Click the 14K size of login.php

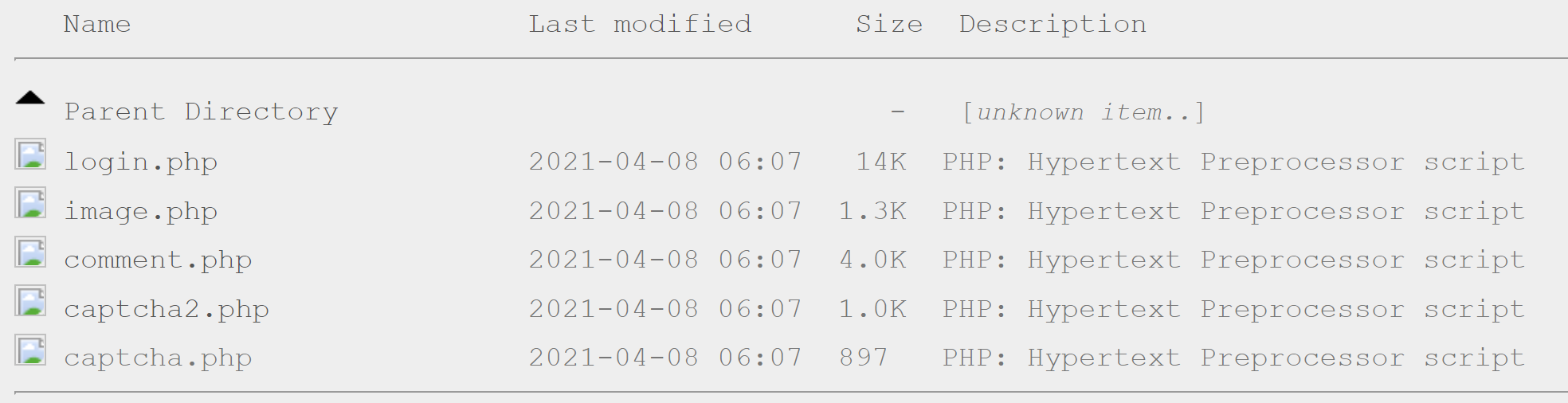[880, 162]
